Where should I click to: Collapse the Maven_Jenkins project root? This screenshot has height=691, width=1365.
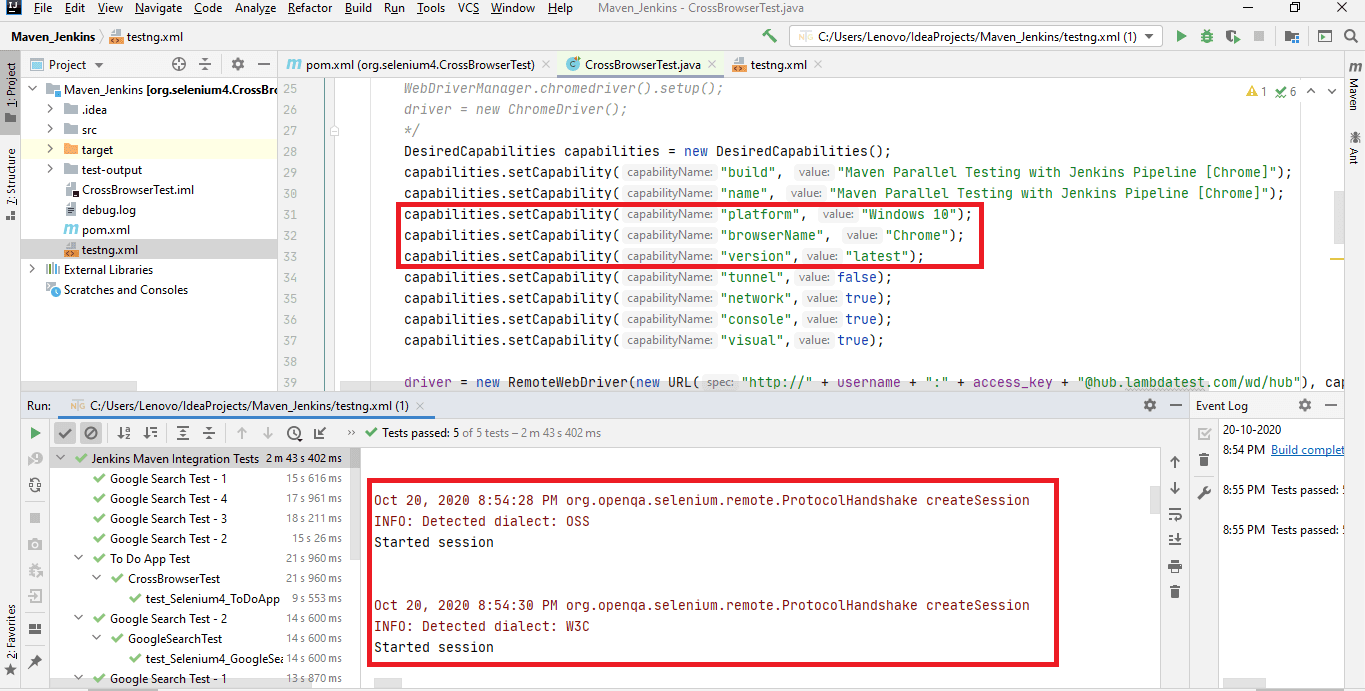[32, 88]
